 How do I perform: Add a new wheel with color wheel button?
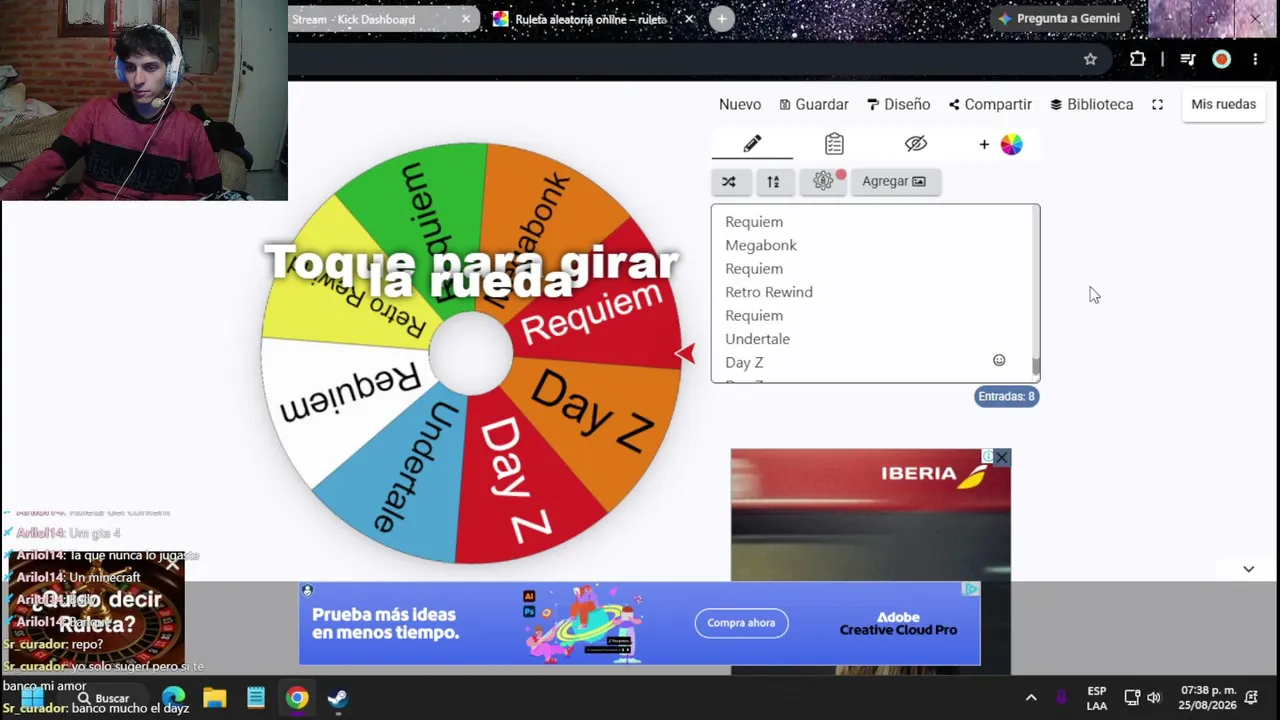pos(1001,145)
